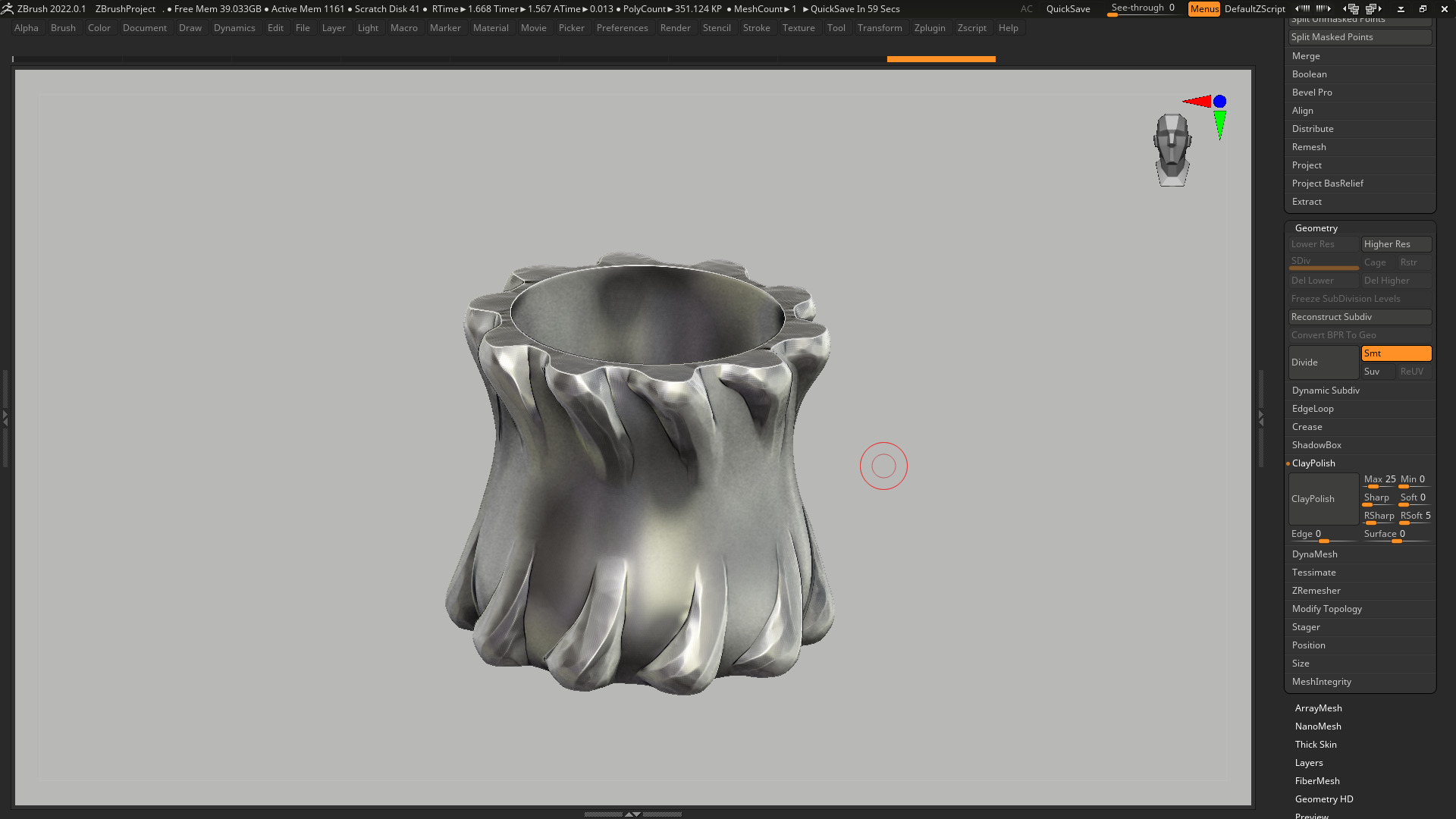1456x819 pixels.
Task: Click Reconstruct Subdiv button
Action: [x=1360, y=317]
